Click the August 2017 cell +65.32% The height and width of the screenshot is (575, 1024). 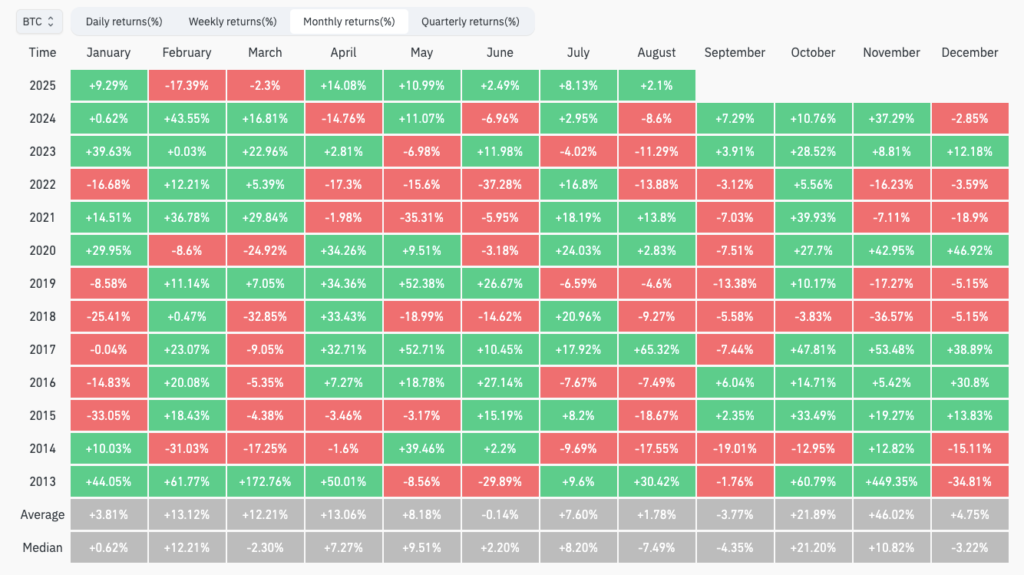pos(656,349)
